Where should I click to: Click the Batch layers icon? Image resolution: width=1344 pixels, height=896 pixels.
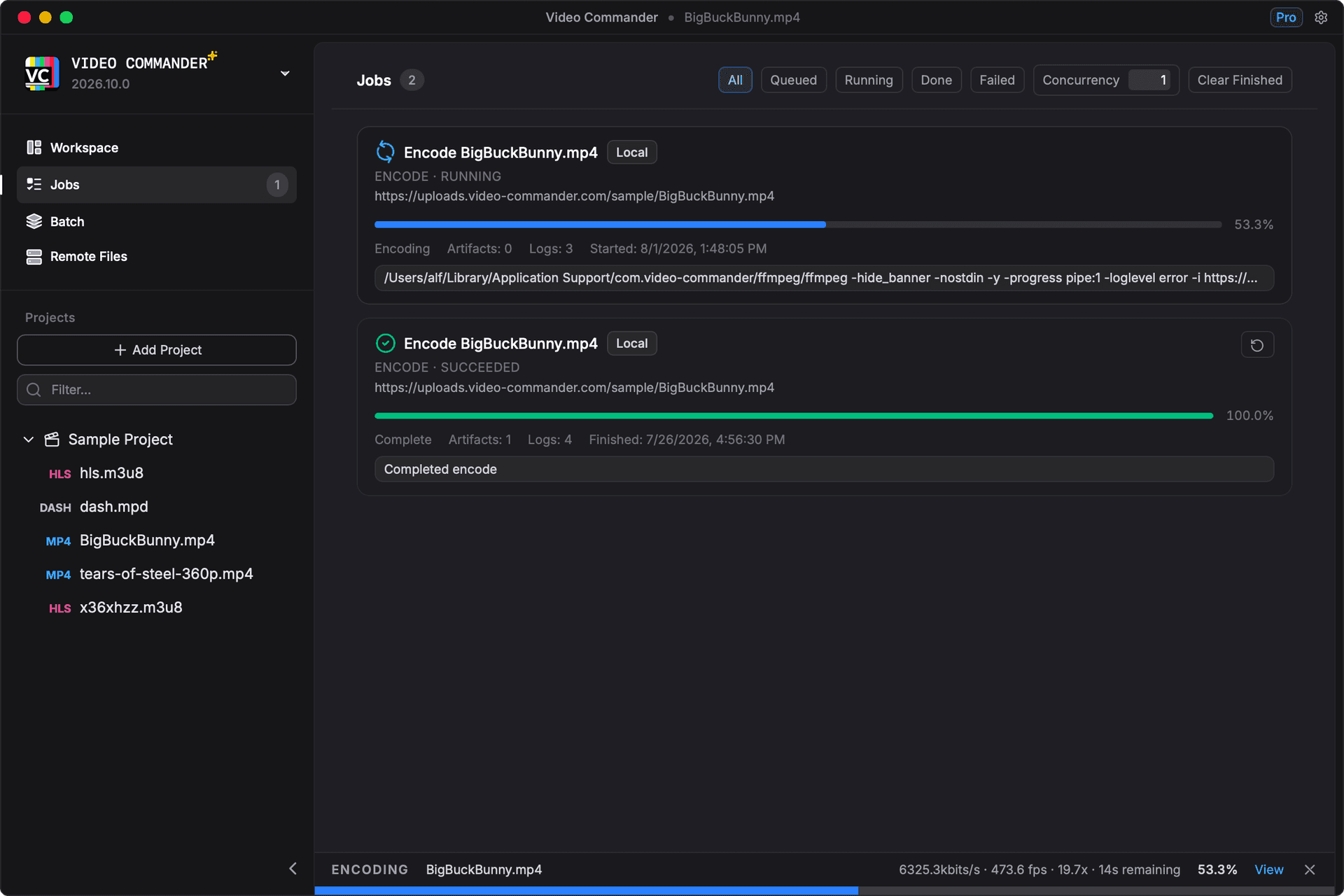(34, 221)
